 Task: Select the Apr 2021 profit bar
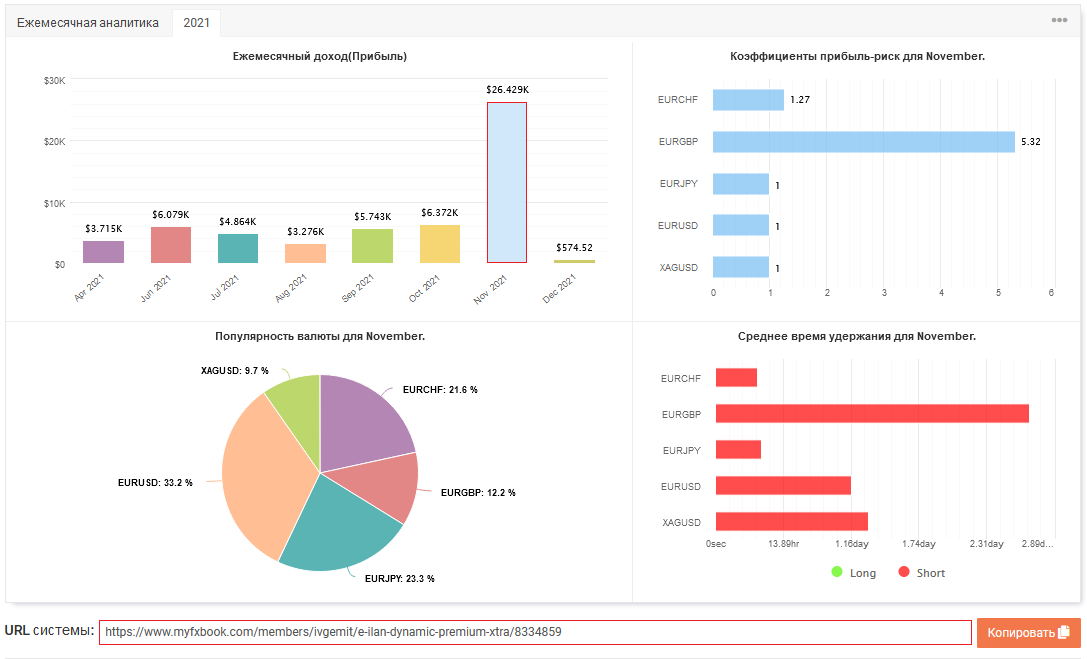tap(103, 252)
